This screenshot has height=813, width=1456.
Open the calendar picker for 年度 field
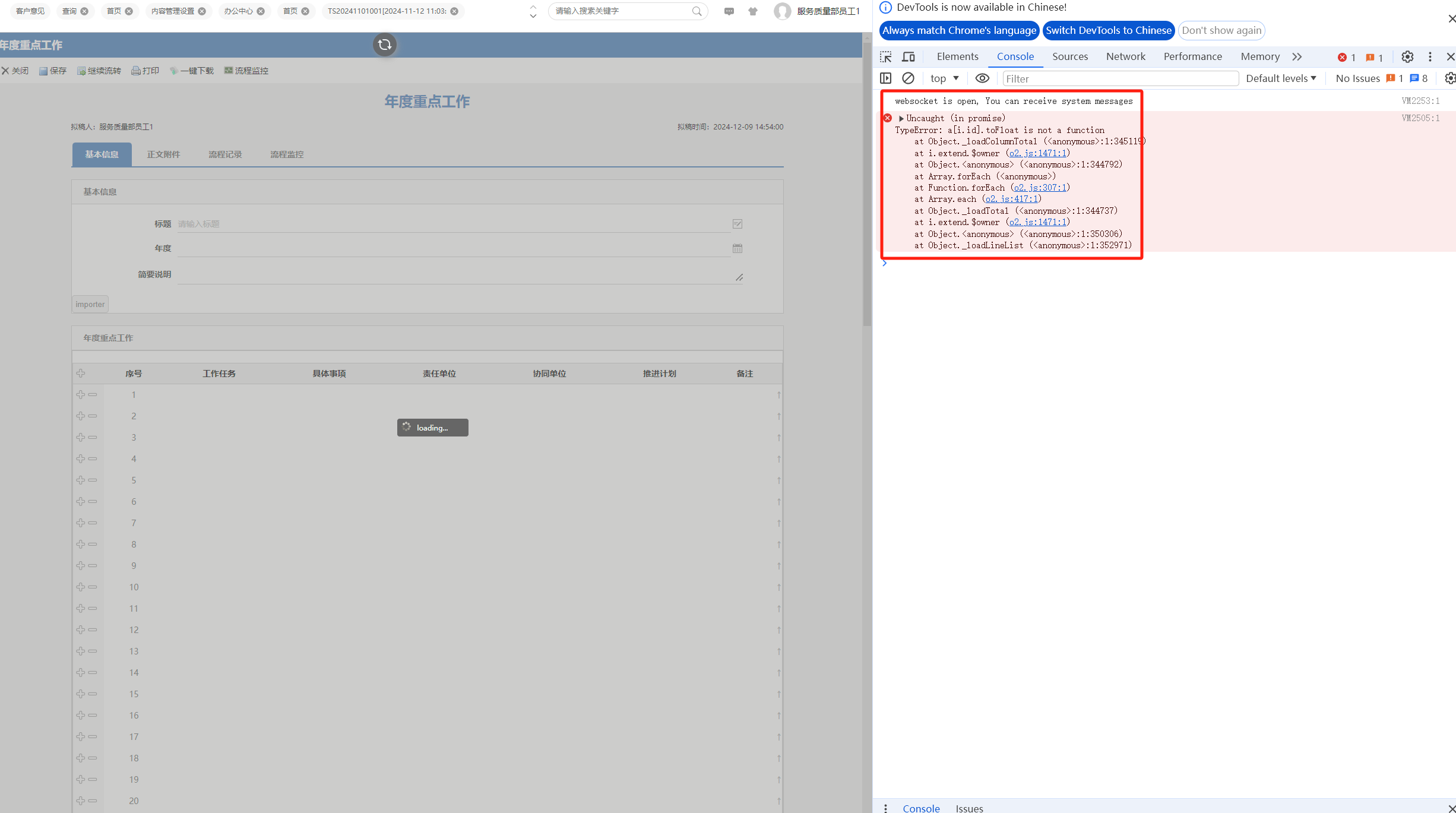(737, 248)
